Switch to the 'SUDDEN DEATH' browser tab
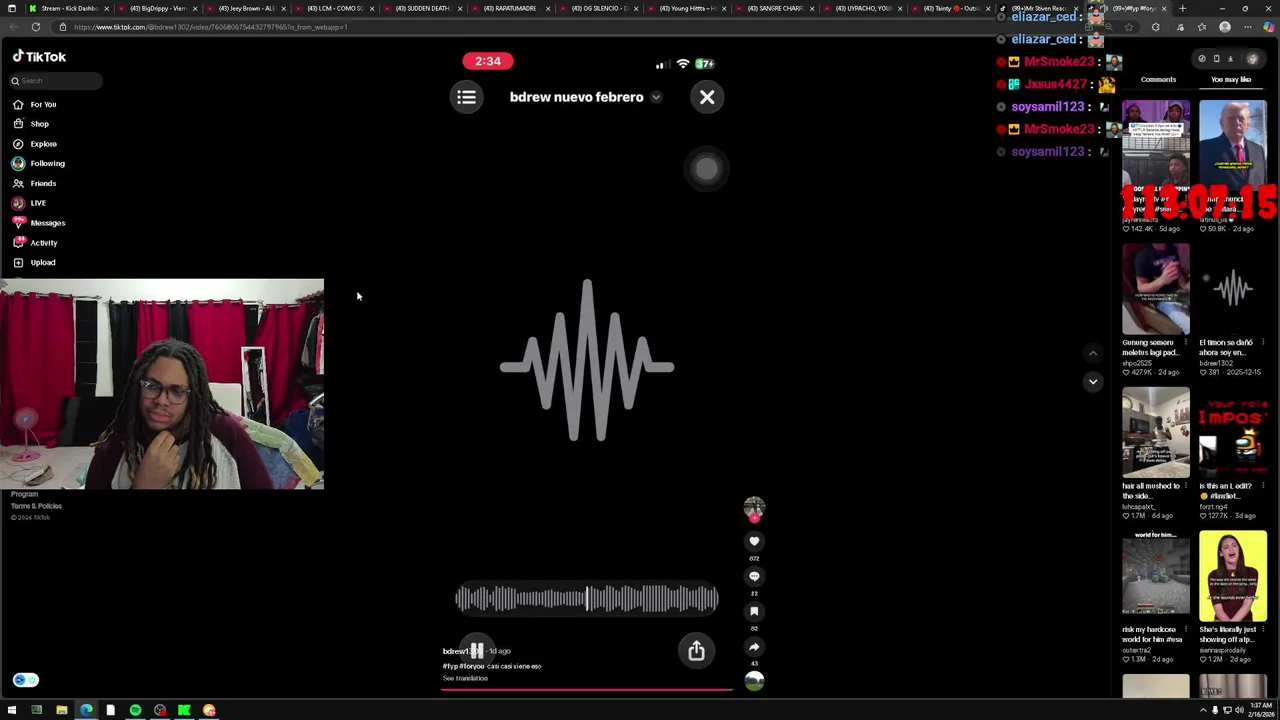The height and width of the screenshot is (720, 1280). (x=423, y=8)
